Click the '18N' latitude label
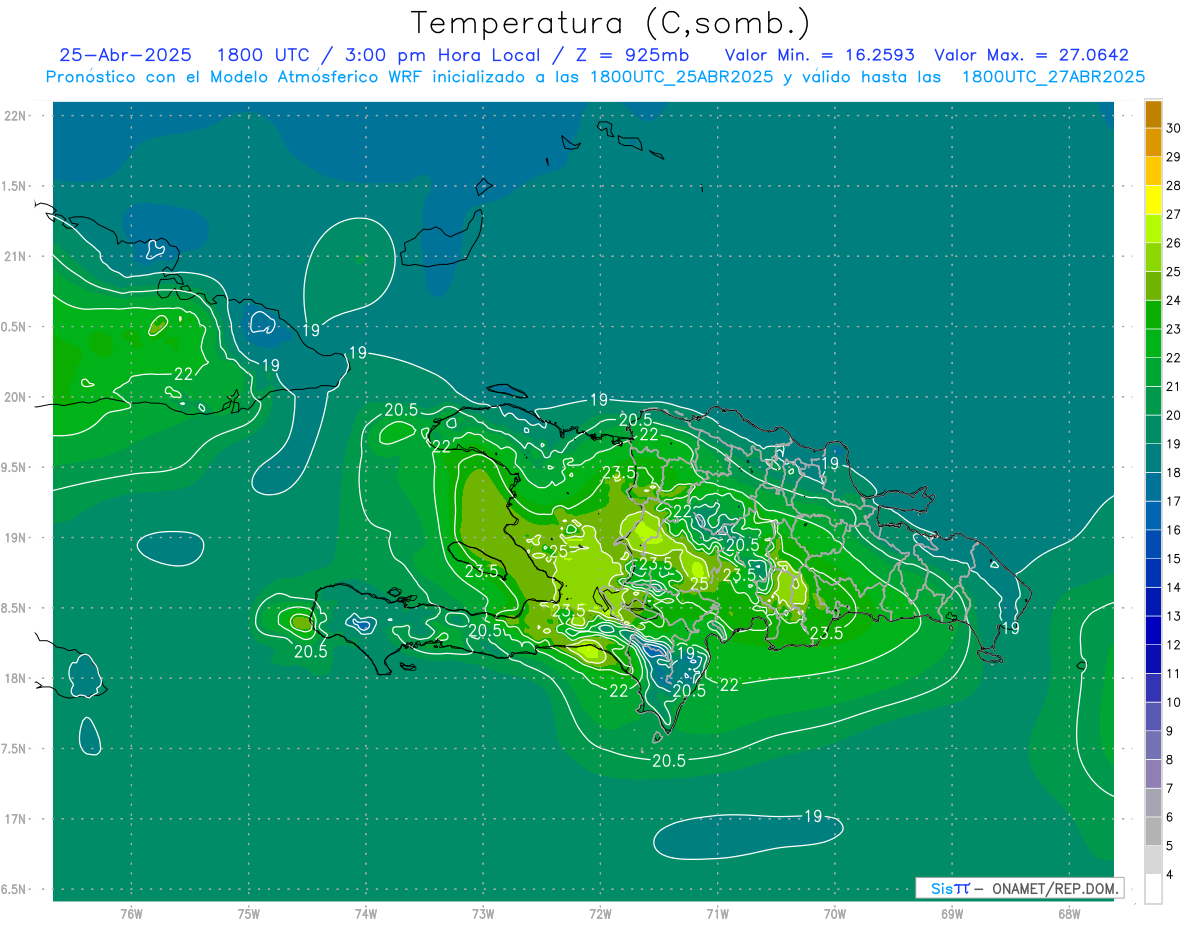The height and width of the screenshot is (927, 1200). 15,678
